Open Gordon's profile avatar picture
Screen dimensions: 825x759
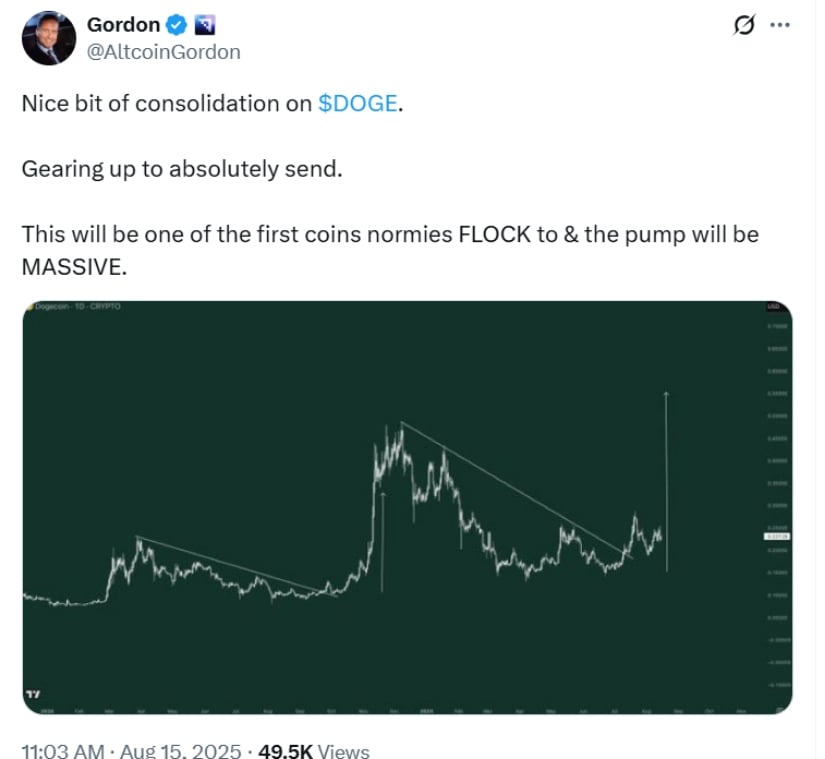[49, 38]
